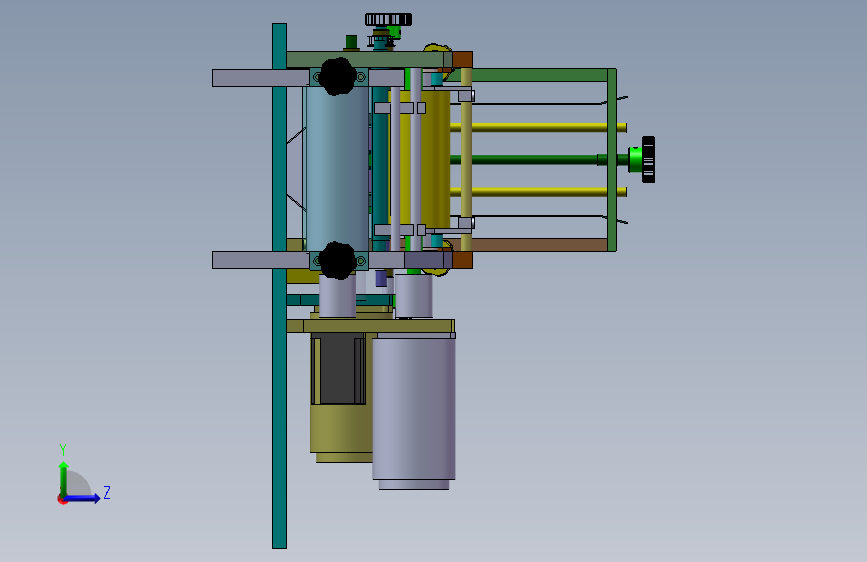Select the upper orange-brown corner block

(x=462, y=60)
